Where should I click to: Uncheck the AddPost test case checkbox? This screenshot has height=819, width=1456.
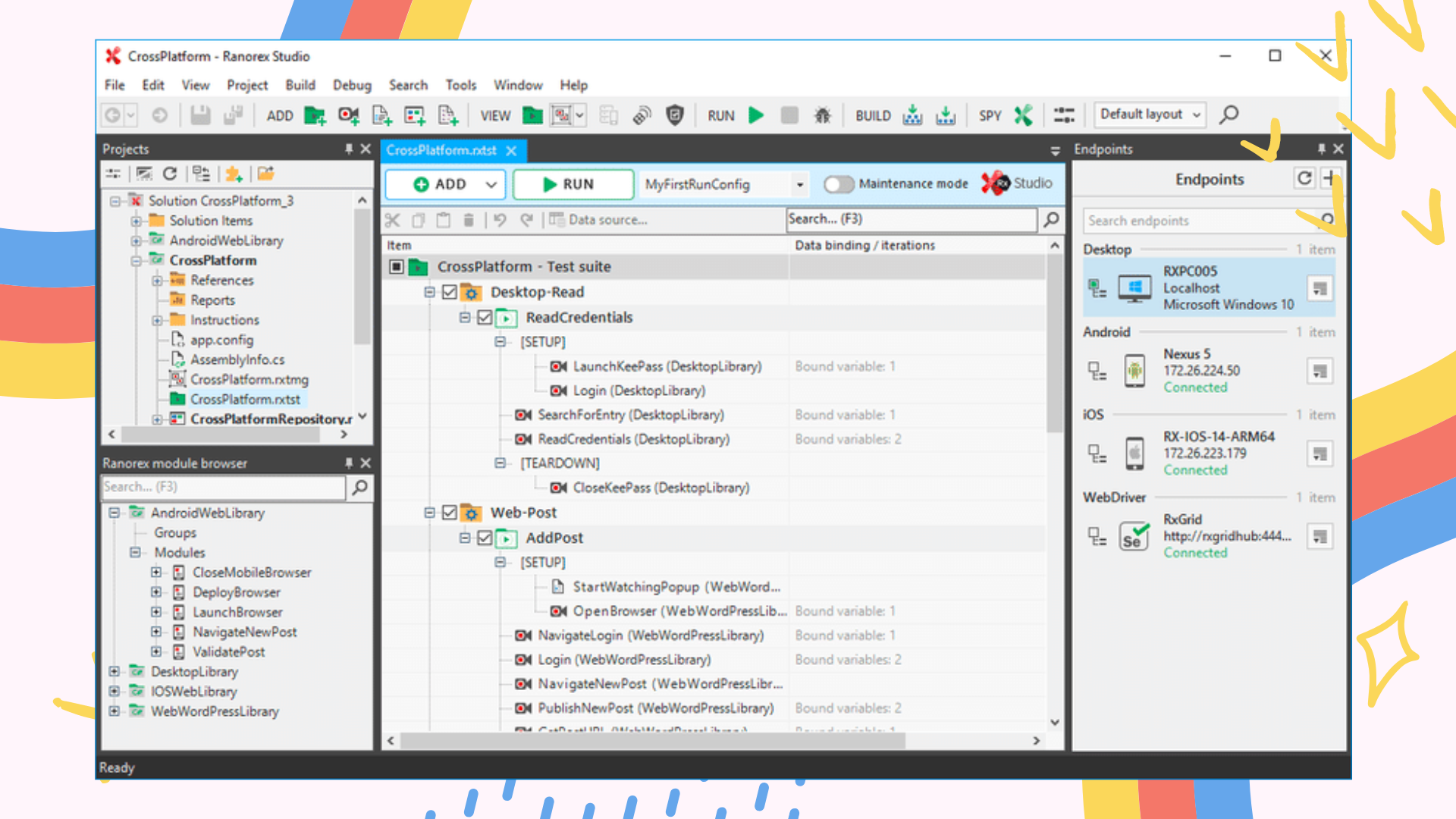485,538
